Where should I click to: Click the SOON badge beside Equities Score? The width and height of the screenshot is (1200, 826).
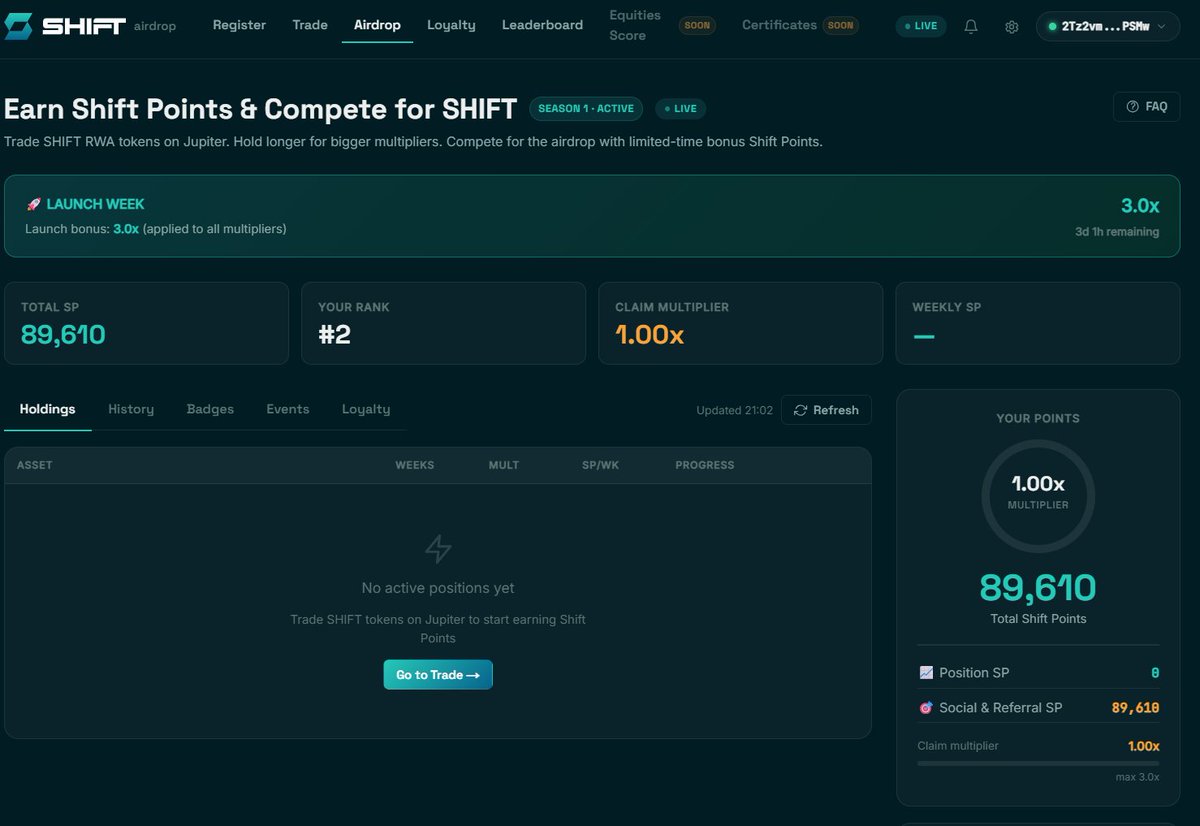click(x=697, y=25)
